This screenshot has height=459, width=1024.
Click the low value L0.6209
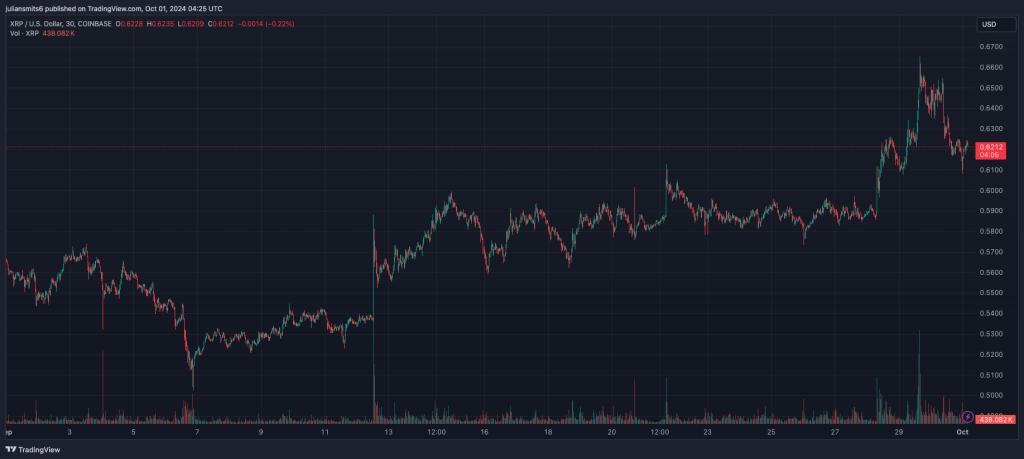(x=190, y=24)
